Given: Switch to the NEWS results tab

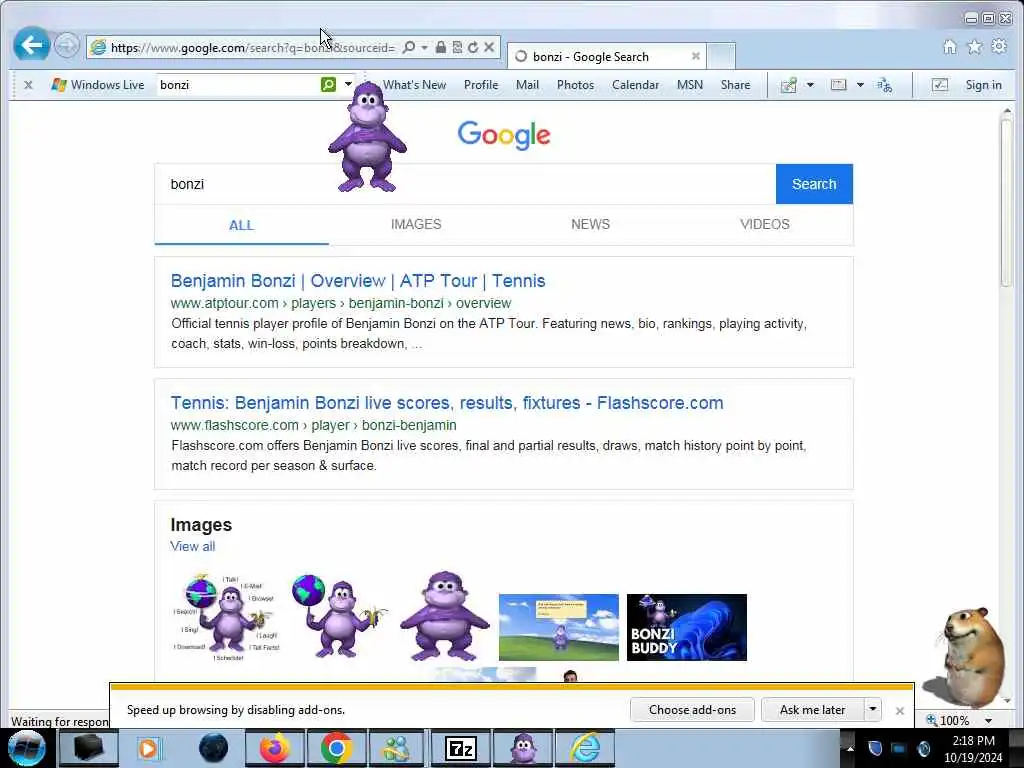Looking at the screenshot, I should tap(590, 224).
